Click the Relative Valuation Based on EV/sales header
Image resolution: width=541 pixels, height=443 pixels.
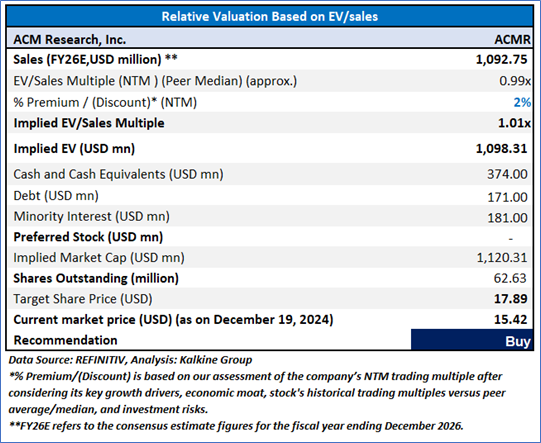270,16
